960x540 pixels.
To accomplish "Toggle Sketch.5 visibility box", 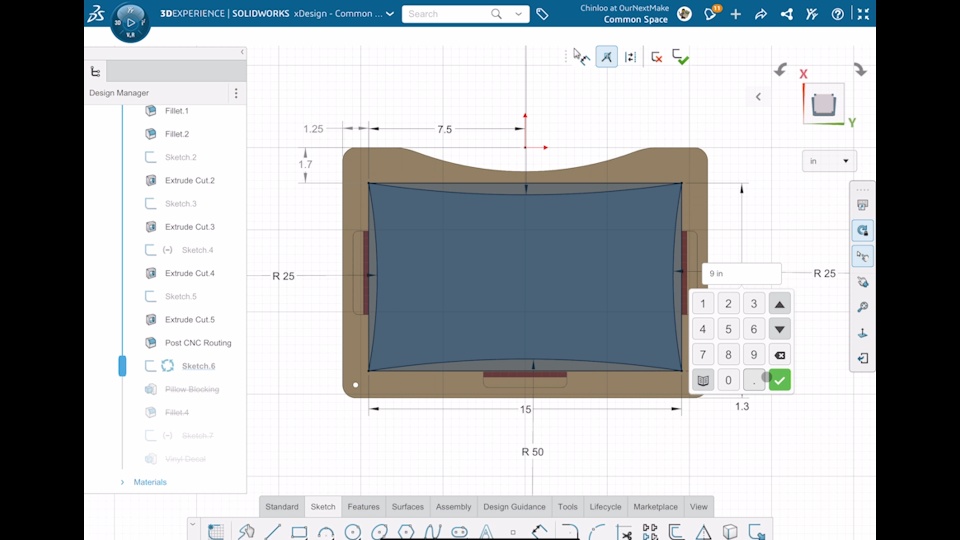I will [x=151, y=296].
